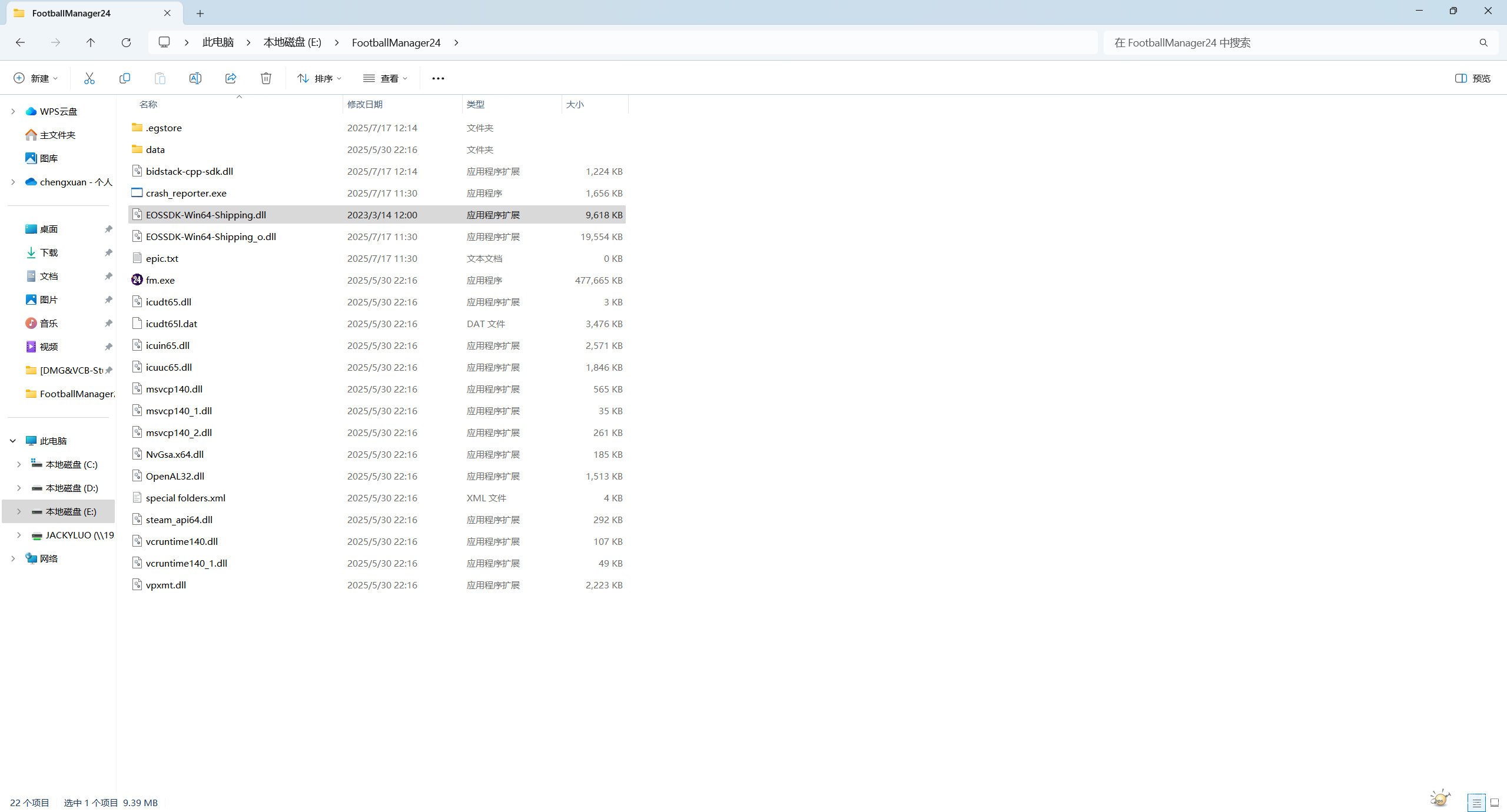Click the data folder icon
1507x812 pixels.
pos(137,149)
